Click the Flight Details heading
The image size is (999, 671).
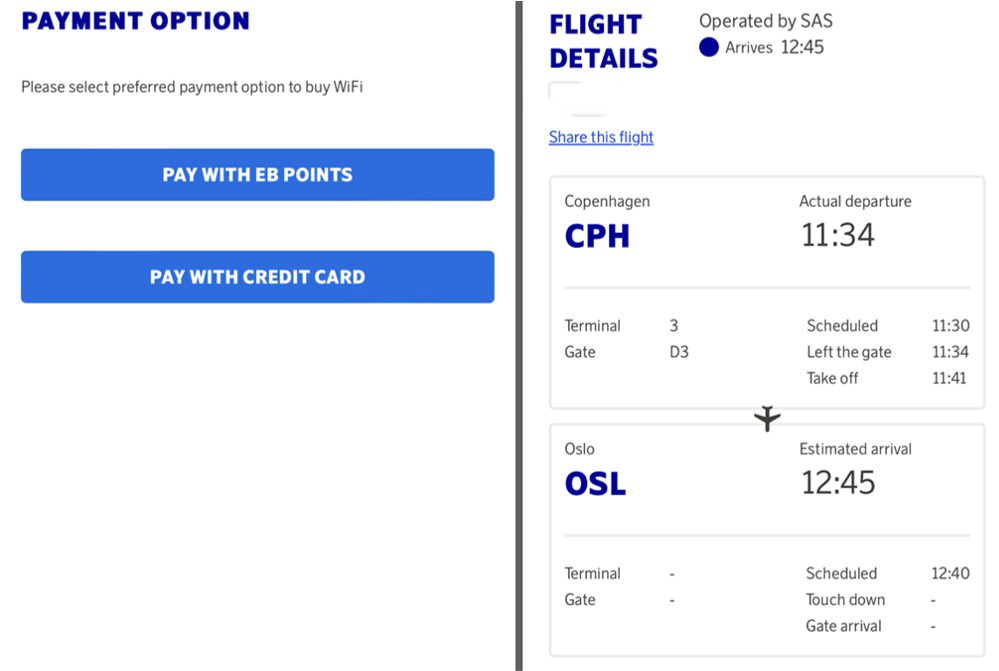(603, 41)
